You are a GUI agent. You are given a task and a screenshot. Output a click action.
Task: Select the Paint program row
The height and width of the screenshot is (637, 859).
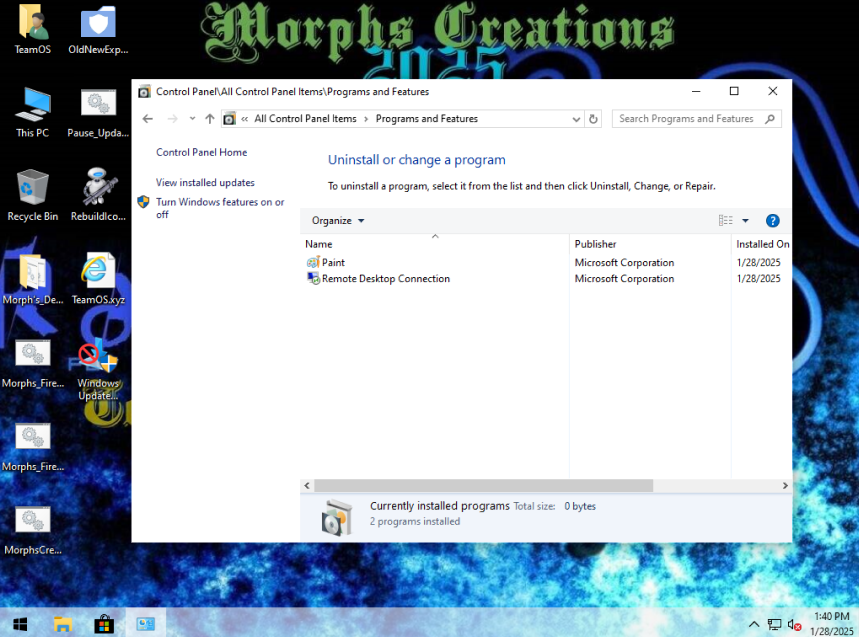click(x=546, y=262)
